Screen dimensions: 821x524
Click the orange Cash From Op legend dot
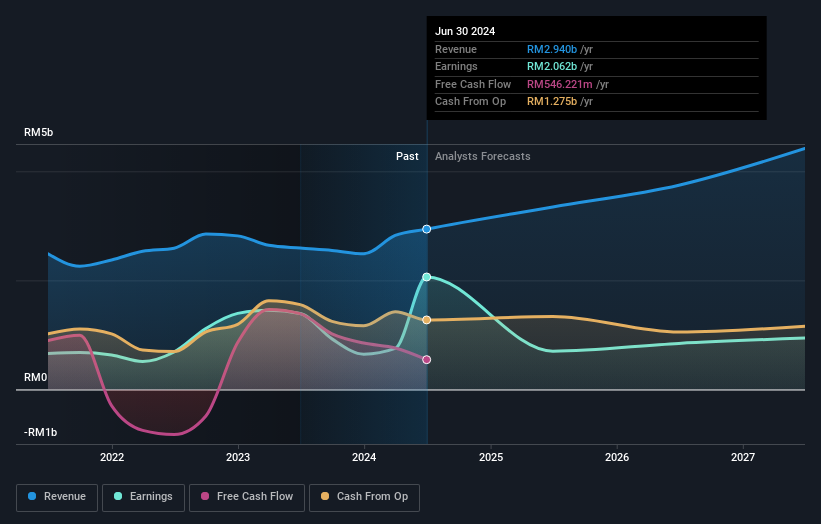325,496
